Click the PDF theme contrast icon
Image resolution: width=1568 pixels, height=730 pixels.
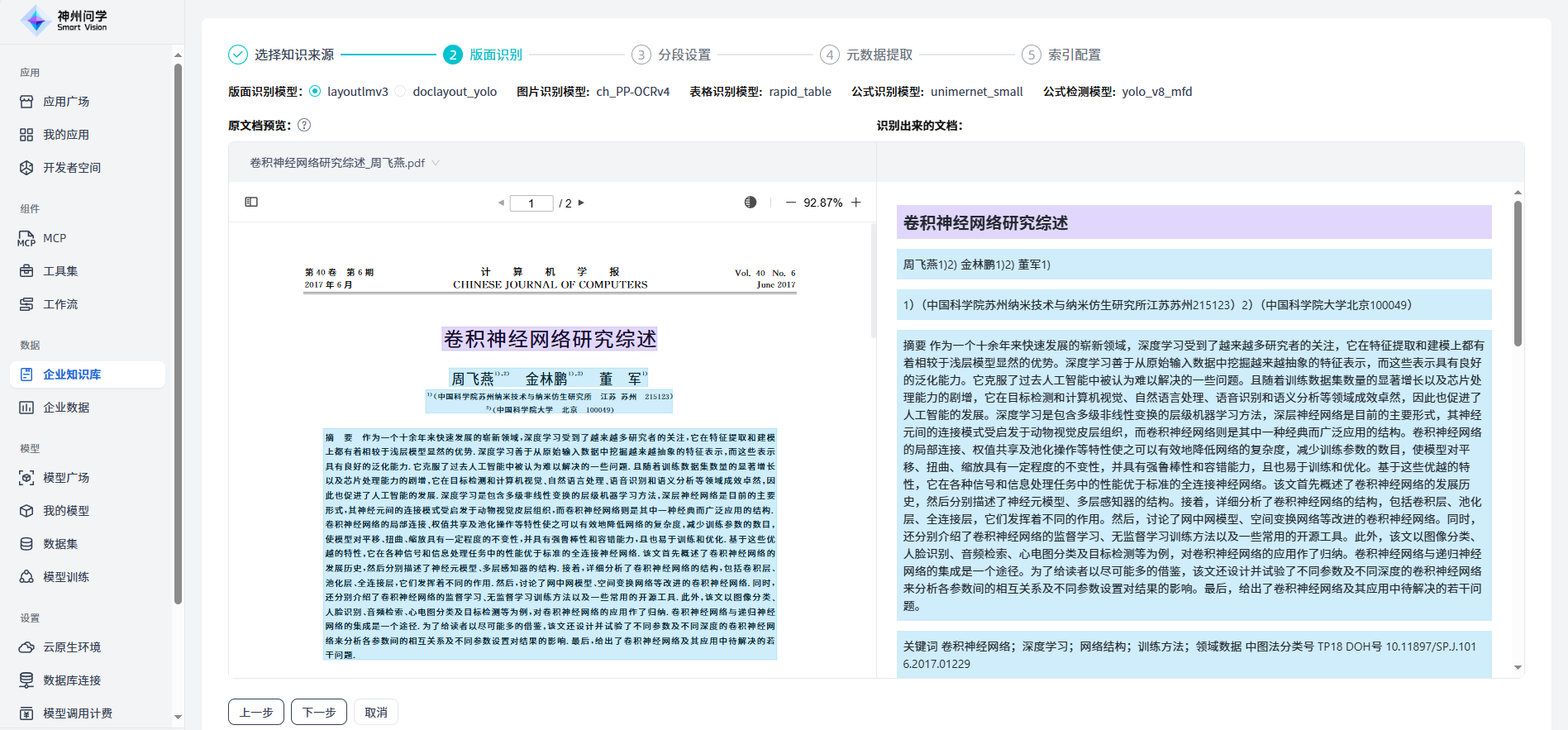click(750, 203)
